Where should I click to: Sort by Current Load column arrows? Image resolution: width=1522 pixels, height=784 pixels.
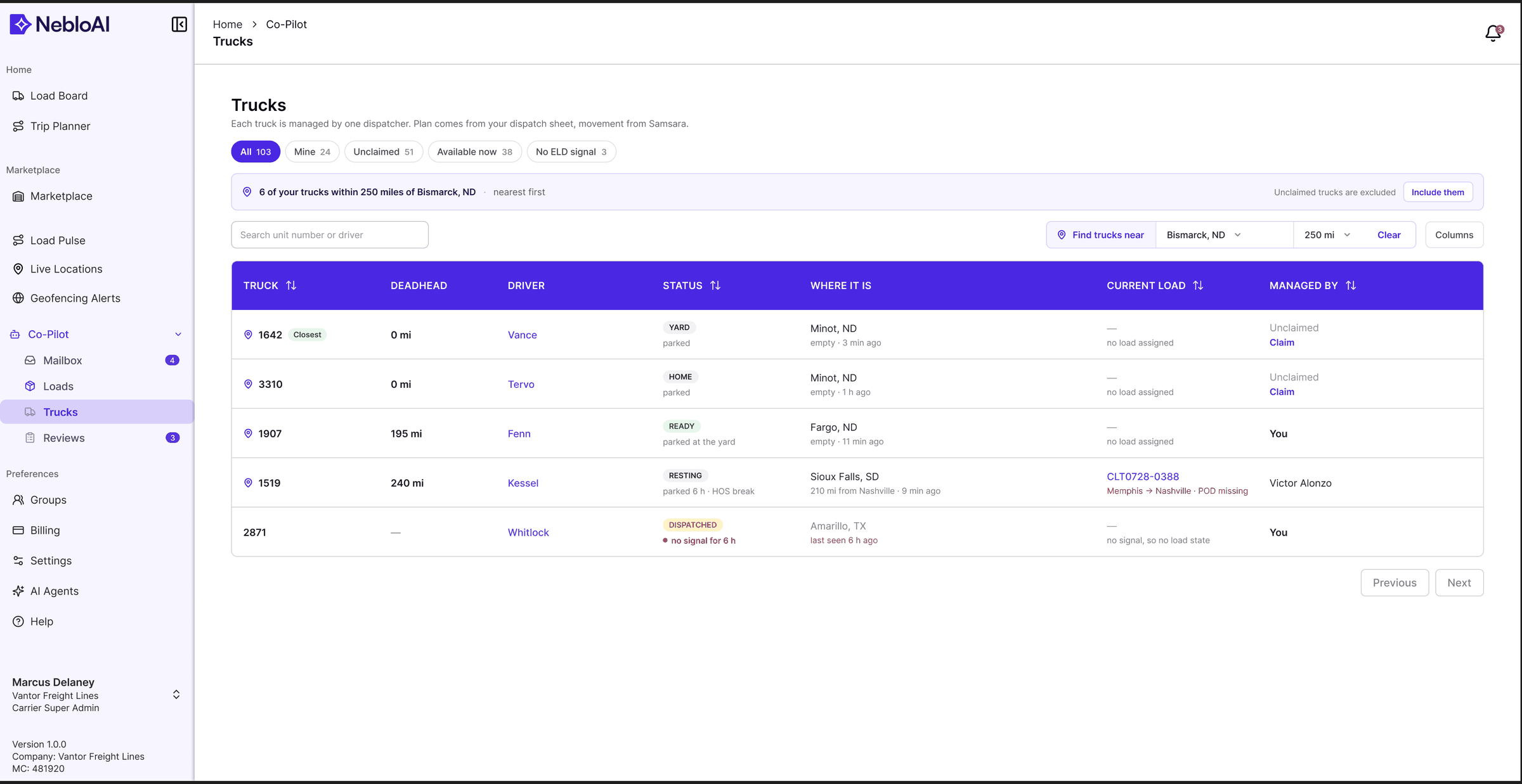pos(1198,286)
